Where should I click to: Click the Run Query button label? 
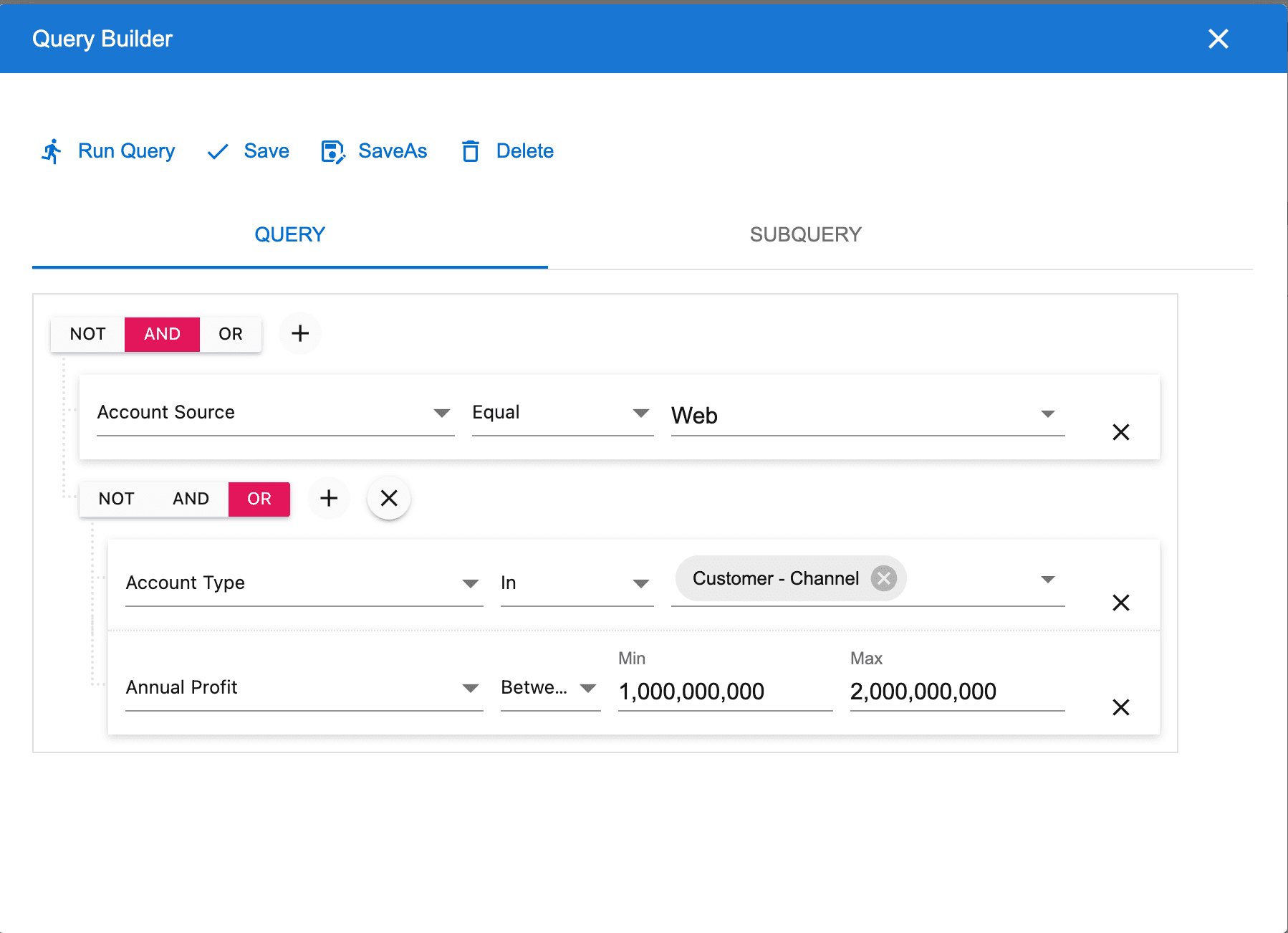[x=127, y=151]
